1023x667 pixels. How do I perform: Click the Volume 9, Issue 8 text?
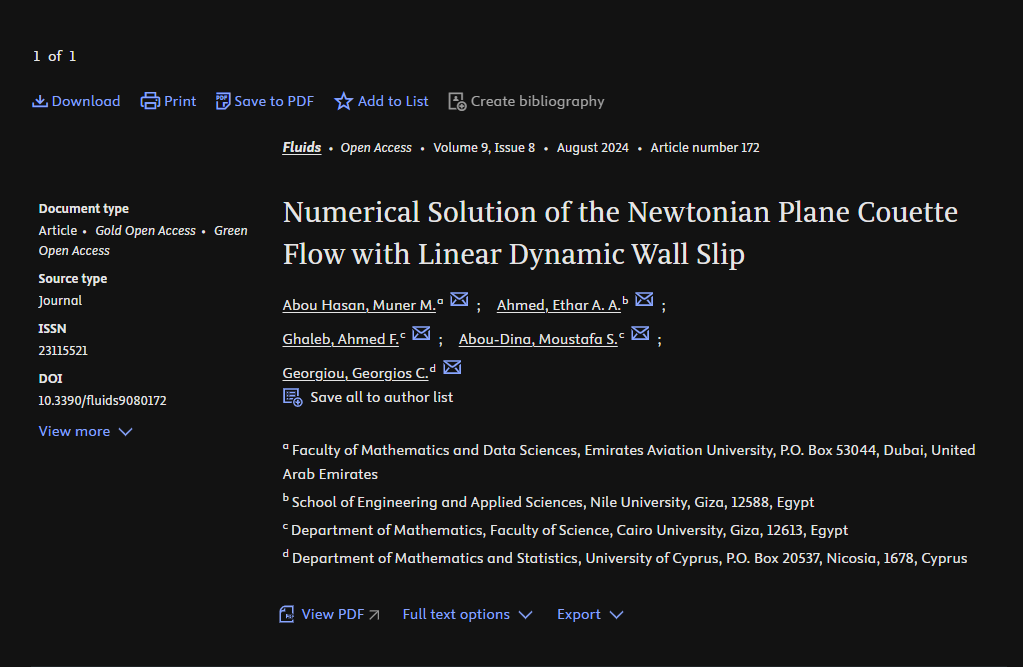pyautogui.click(x=484, y=147)
